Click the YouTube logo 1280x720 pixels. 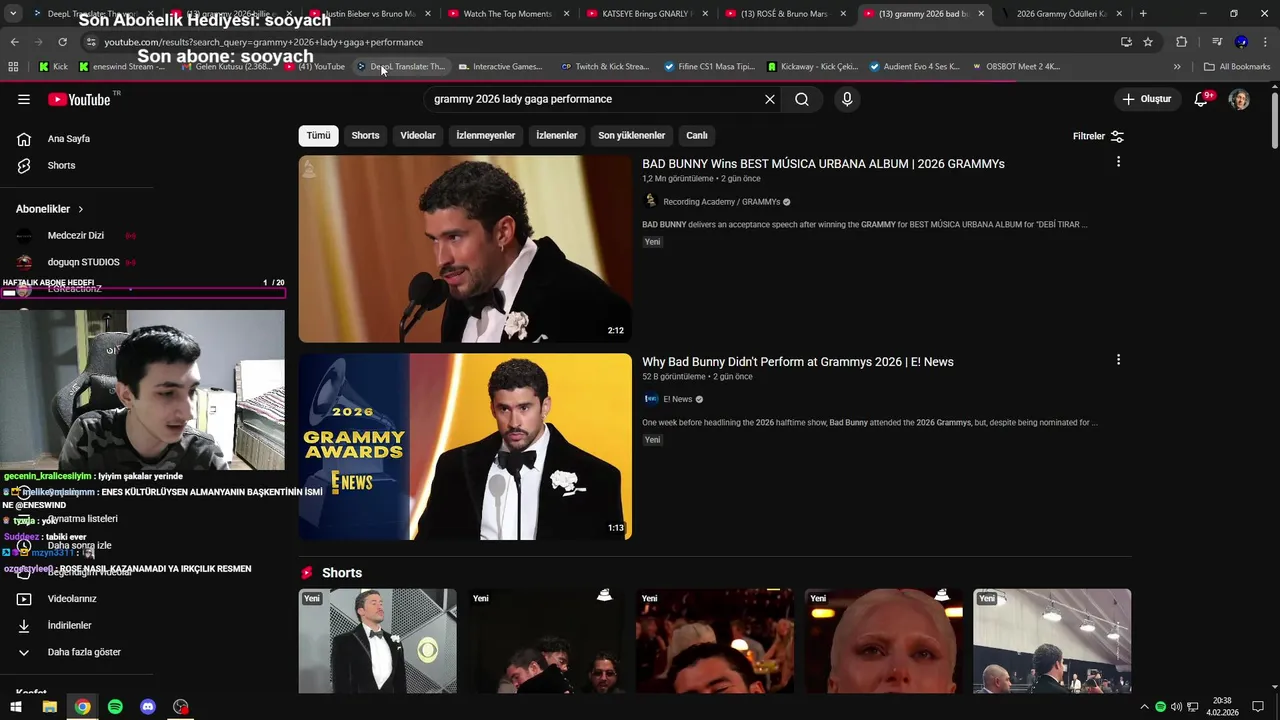79,99
